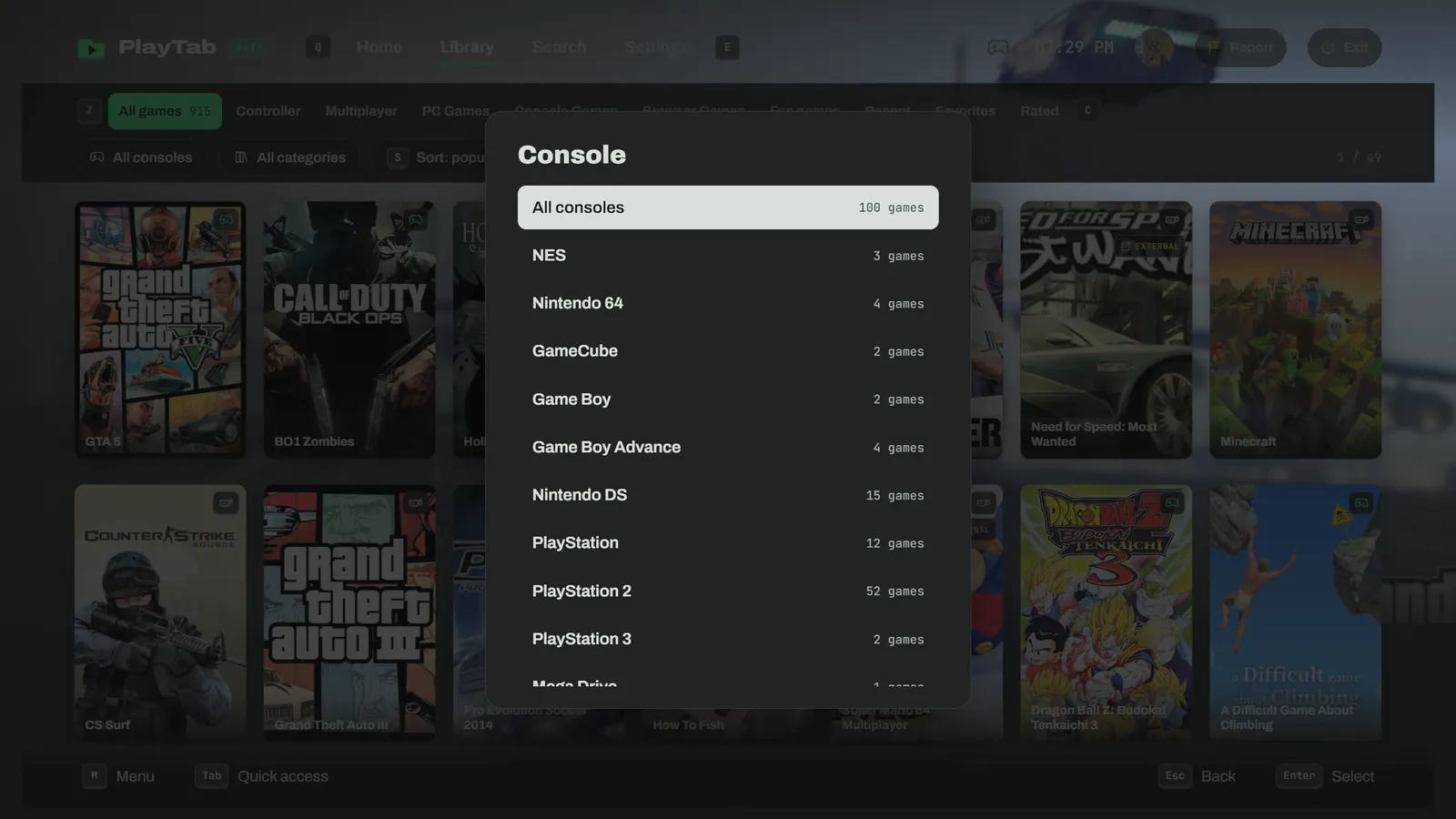The width and height of the screenshot is (1456, 819).
Task: Open the All consoles filter dropdown
Action: point(141,157)
